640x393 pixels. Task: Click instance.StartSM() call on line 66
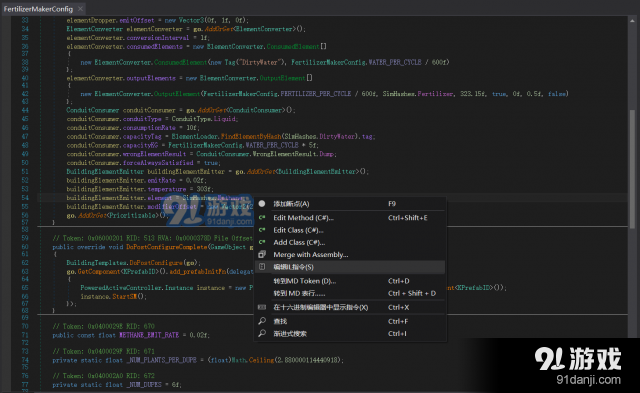pos(113,296)
